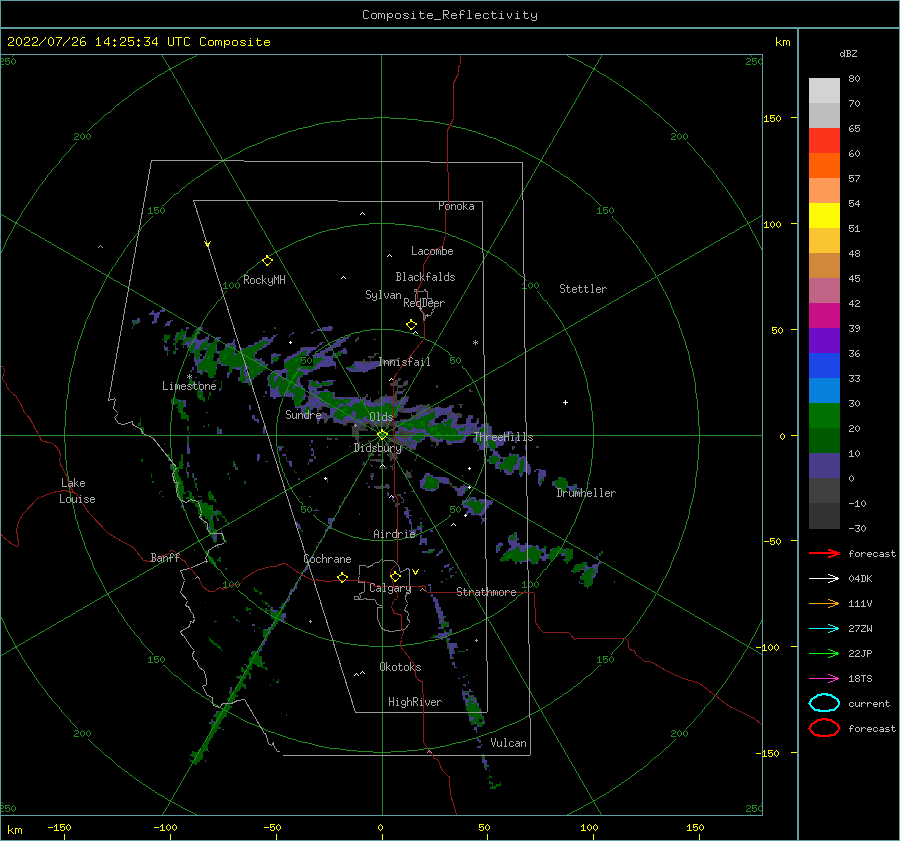Click the Limestone label
900x841 pixels.
click(x=189, y=386)
